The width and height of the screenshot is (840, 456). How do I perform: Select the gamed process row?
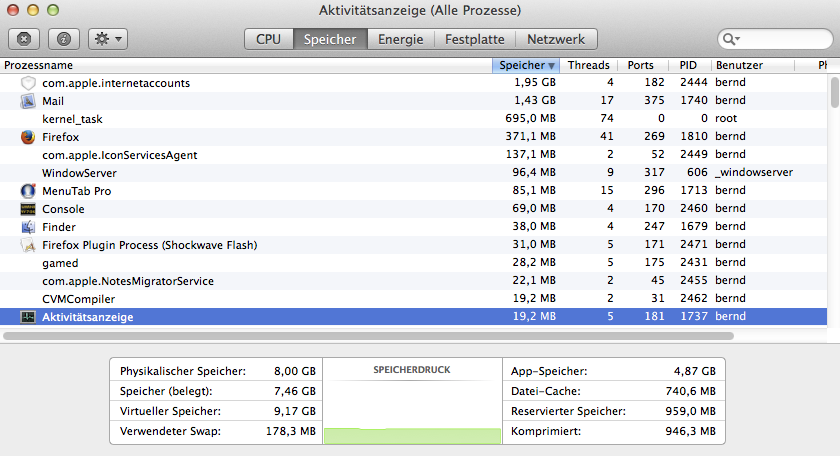pos(413,263)
